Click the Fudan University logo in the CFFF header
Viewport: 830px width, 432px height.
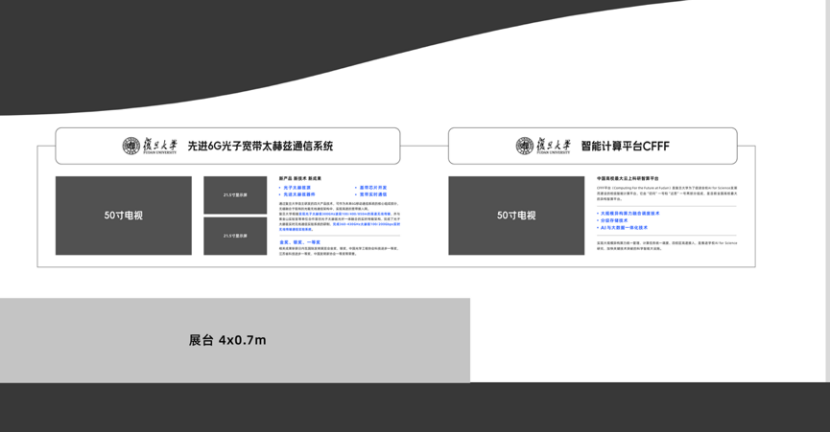point(543,146)
